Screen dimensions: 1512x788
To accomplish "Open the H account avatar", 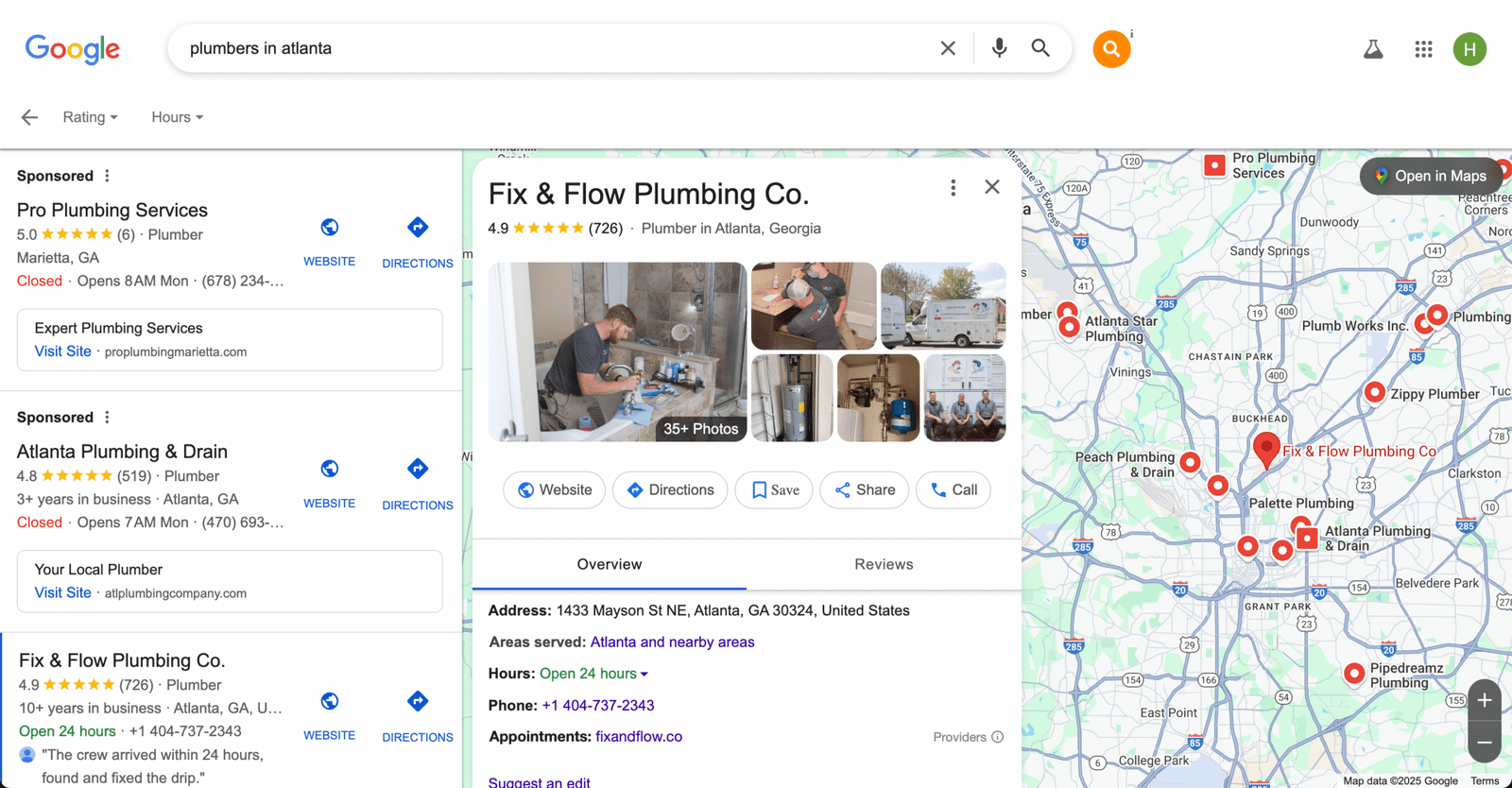I will [1469, 49].
